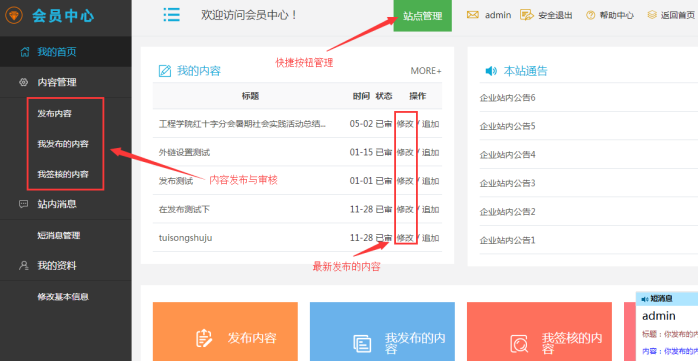Screen dimensions: 698x361
Task: Click the 安全退出 logout icon
Action: [526, 15]
